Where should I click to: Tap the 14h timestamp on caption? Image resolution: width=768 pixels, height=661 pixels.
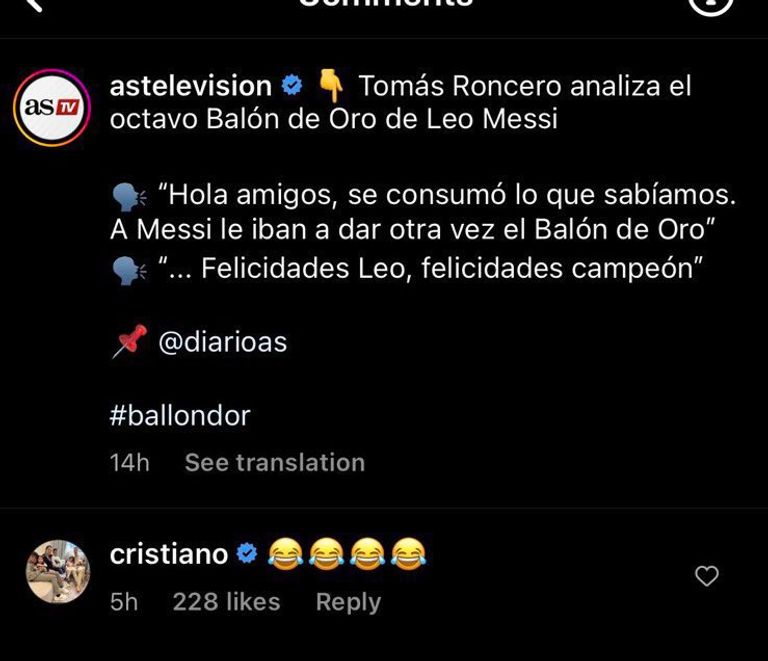point(129,462)
